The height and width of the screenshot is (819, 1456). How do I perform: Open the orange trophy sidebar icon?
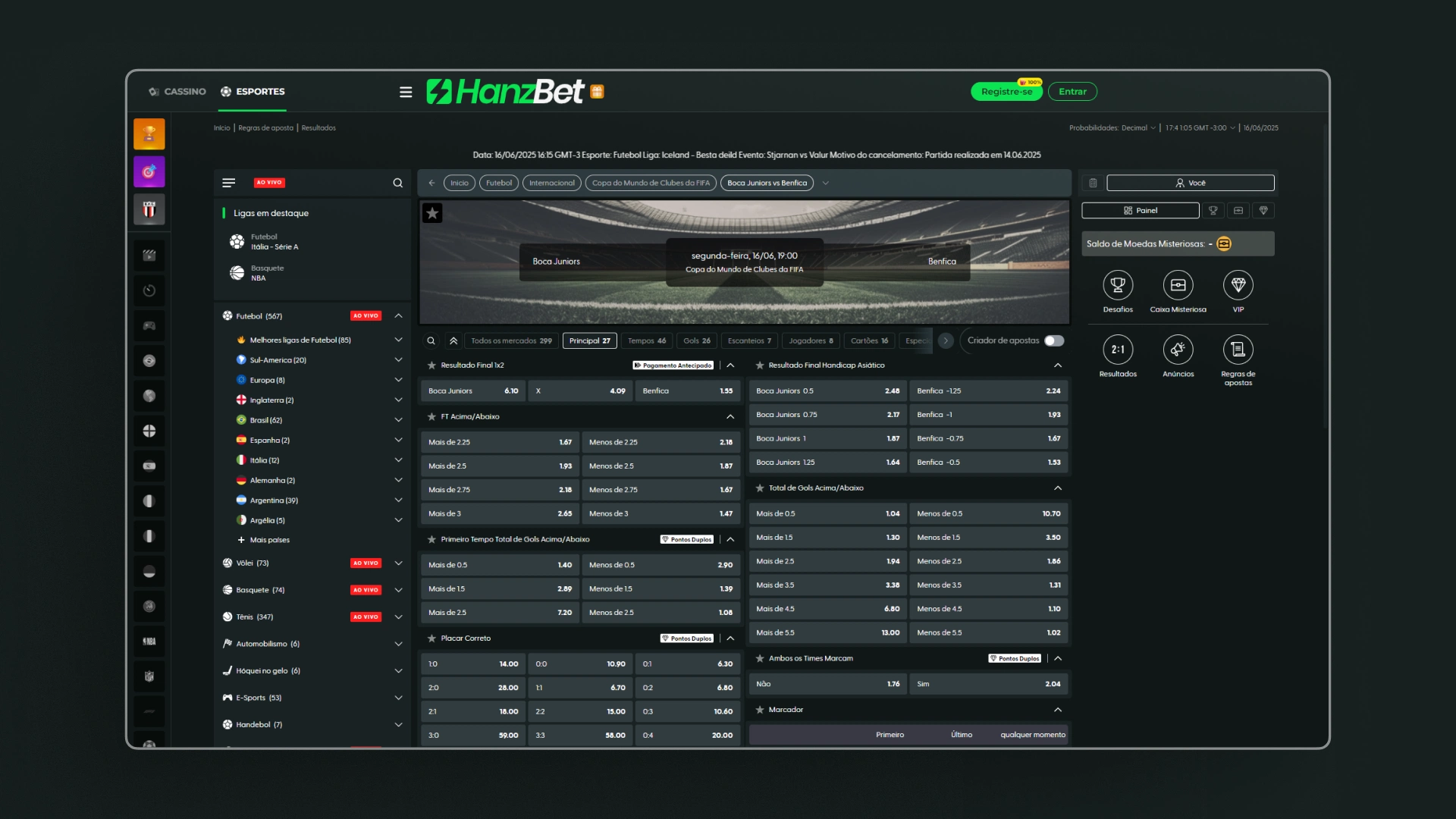click(149, 134)
